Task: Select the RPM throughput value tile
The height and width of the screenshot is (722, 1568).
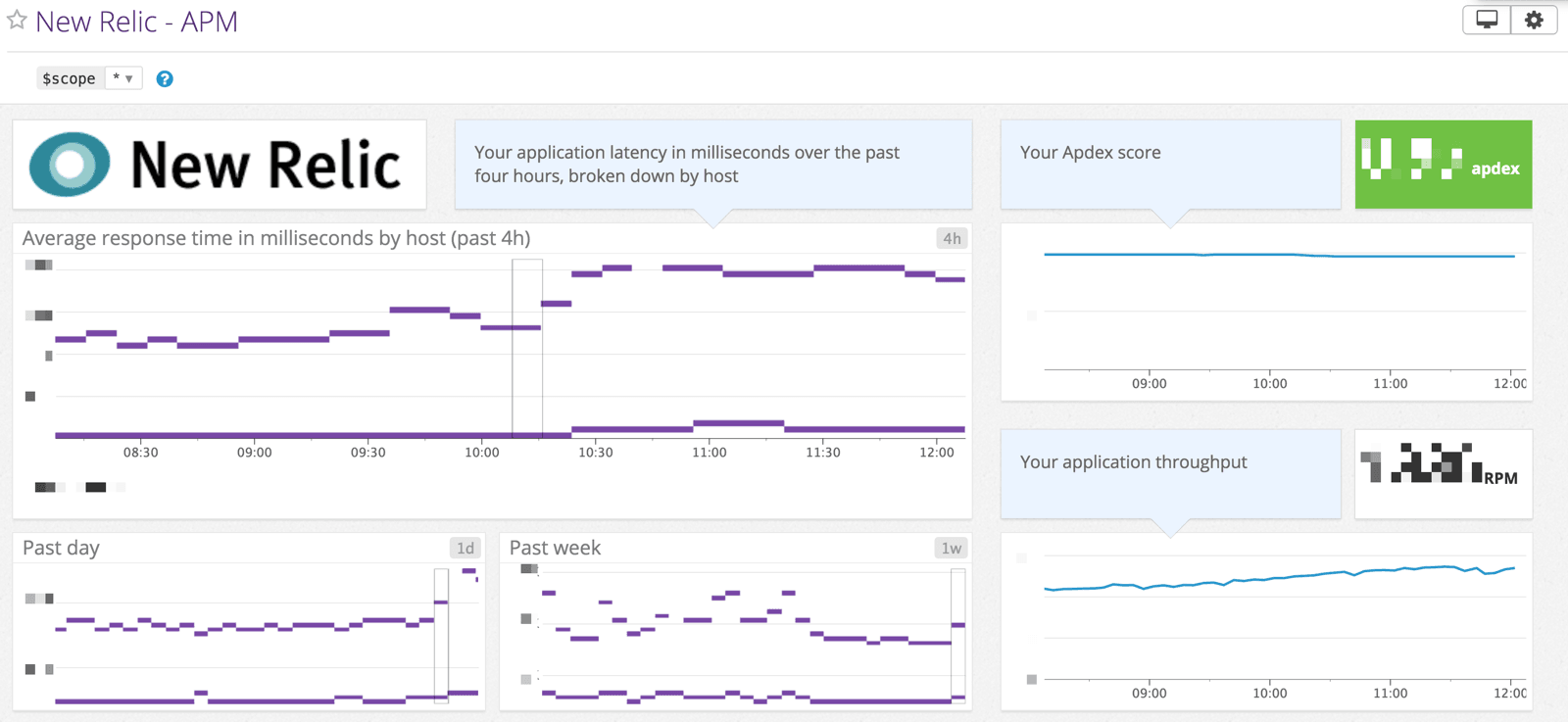Action: pyautogui.click(x=1443, y=474)
